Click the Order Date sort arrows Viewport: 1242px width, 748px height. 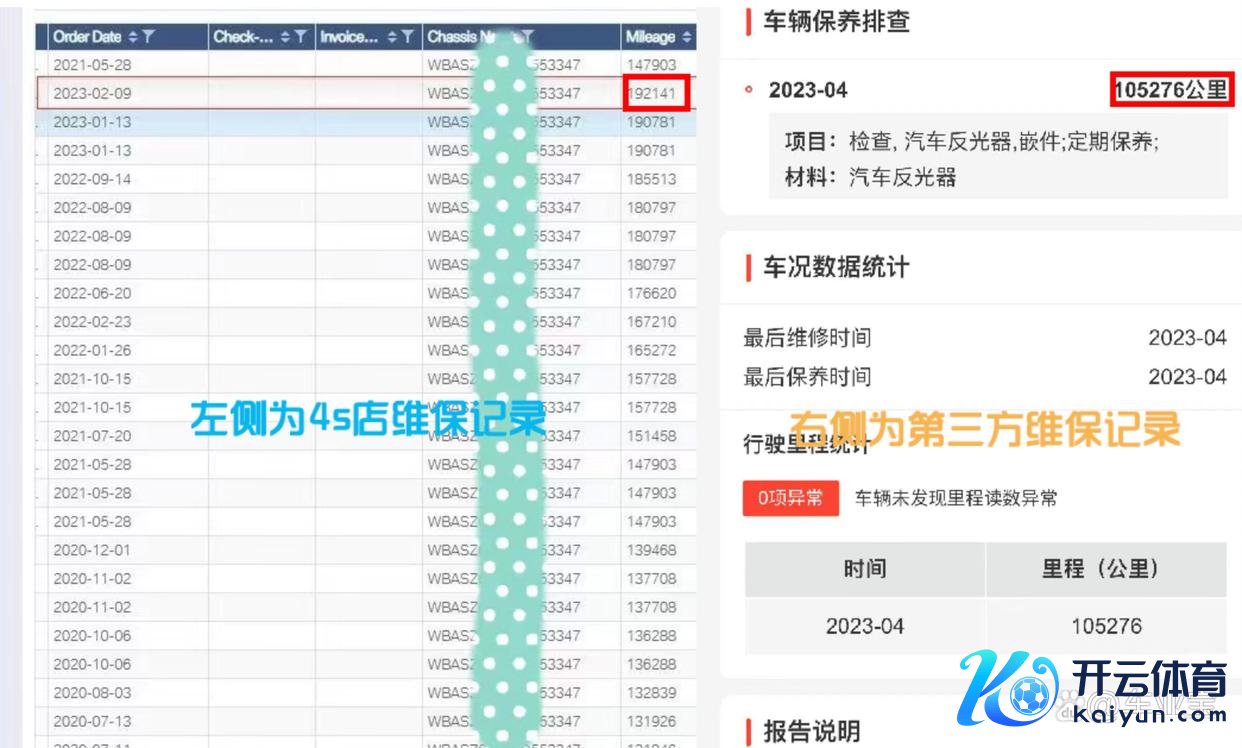[x=133, y=37]
